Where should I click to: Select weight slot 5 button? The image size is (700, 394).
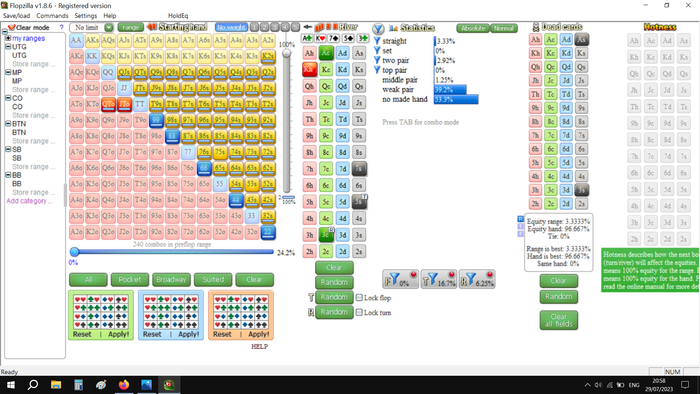pyautogui.click(x=295, y=27)
